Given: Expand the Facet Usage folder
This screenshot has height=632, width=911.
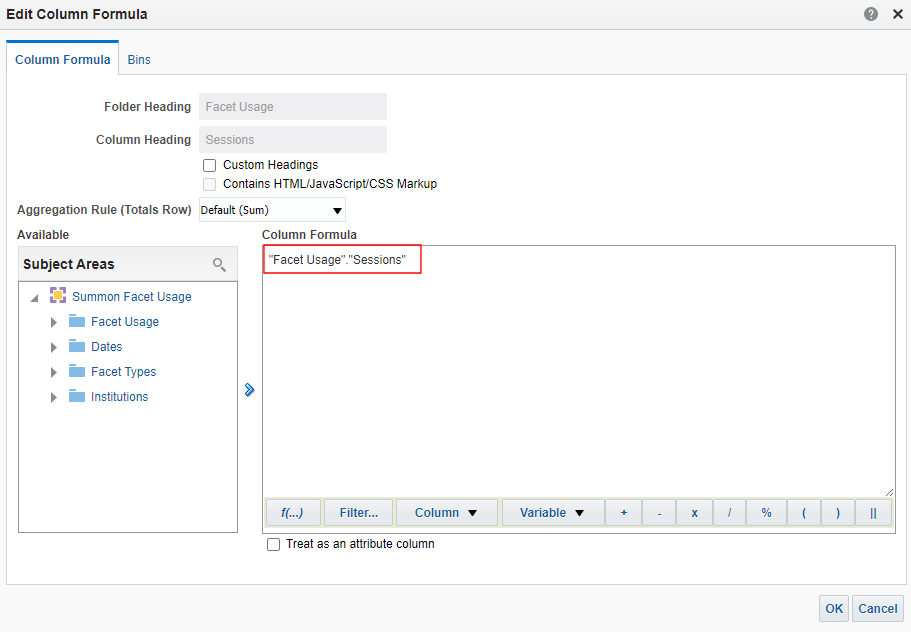Looking at the screenshot, I should pos(54,322).
